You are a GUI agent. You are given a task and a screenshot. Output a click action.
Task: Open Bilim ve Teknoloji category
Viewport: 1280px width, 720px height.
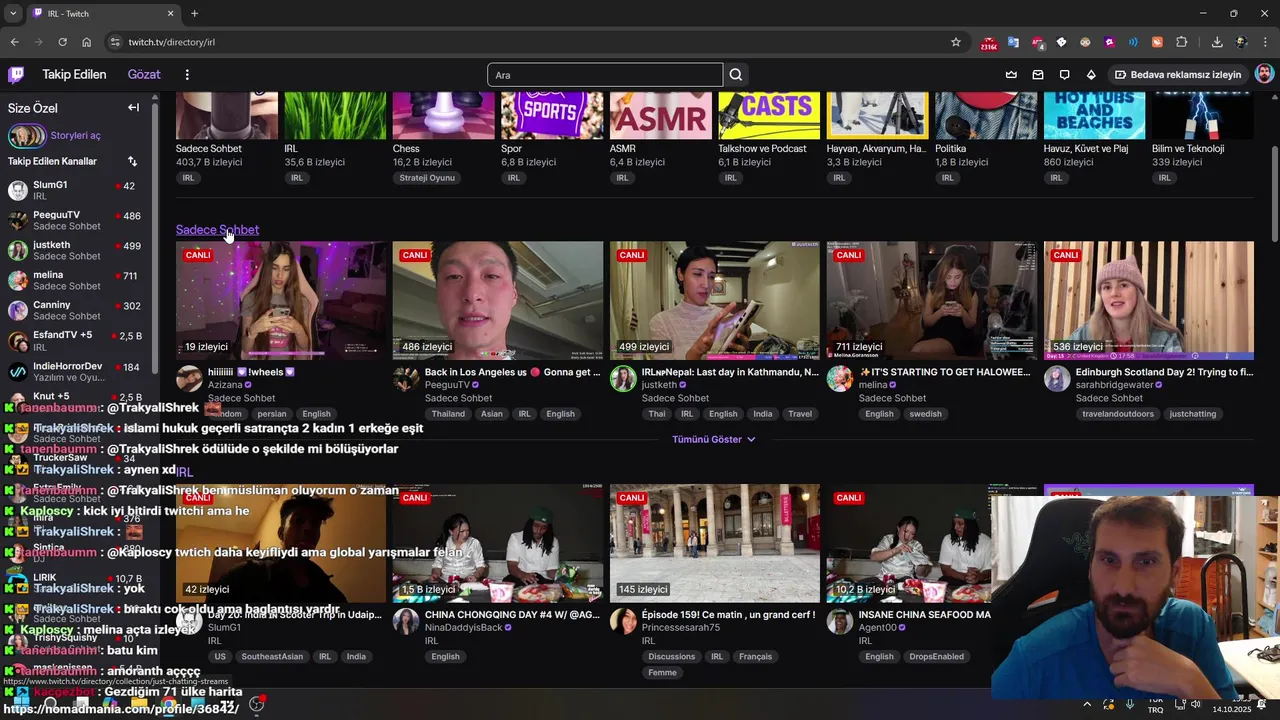coord(1202,115)
